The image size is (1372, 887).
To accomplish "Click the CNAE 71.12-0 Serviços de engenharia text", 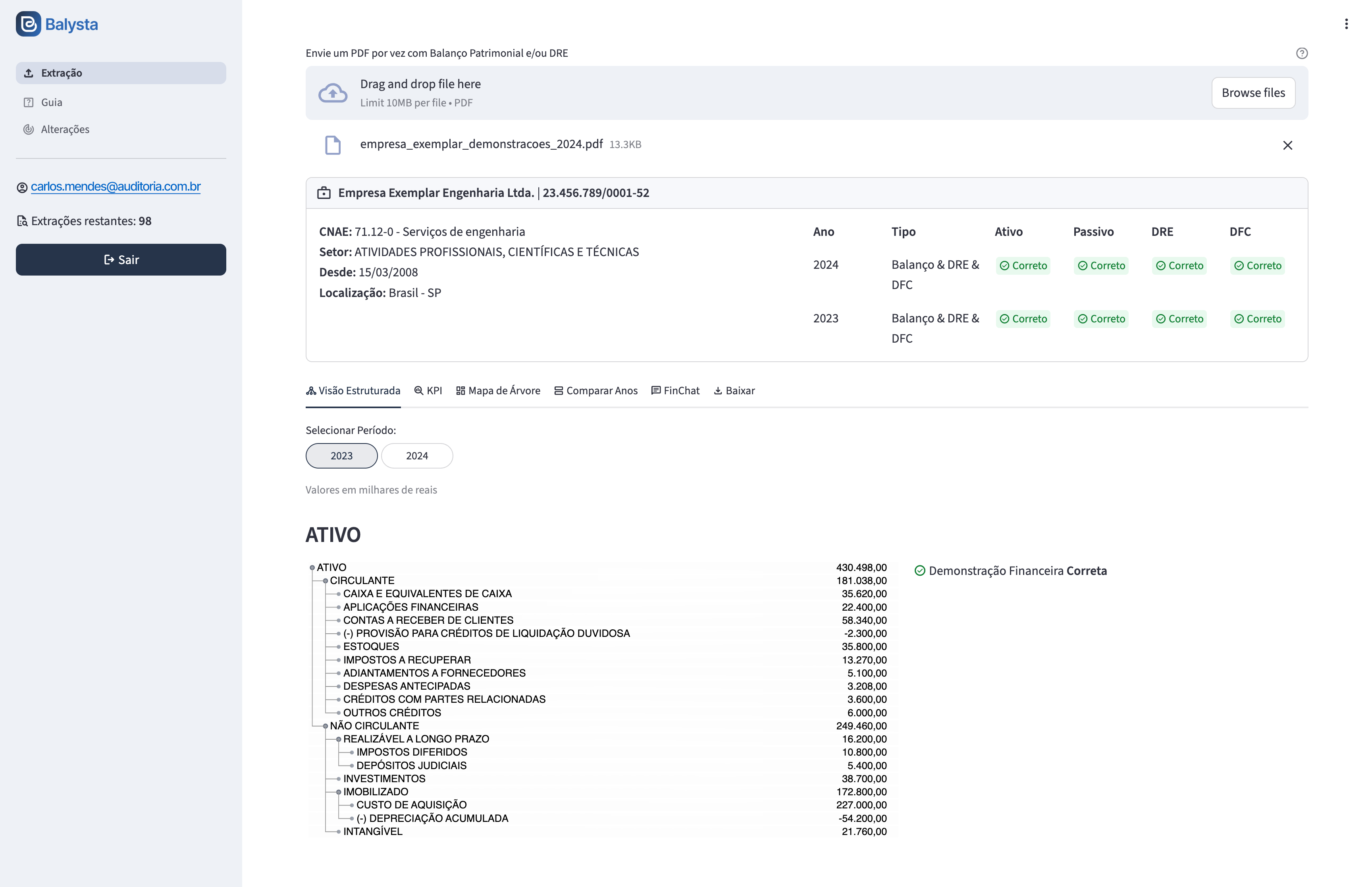I will click(x=422, y=231).
